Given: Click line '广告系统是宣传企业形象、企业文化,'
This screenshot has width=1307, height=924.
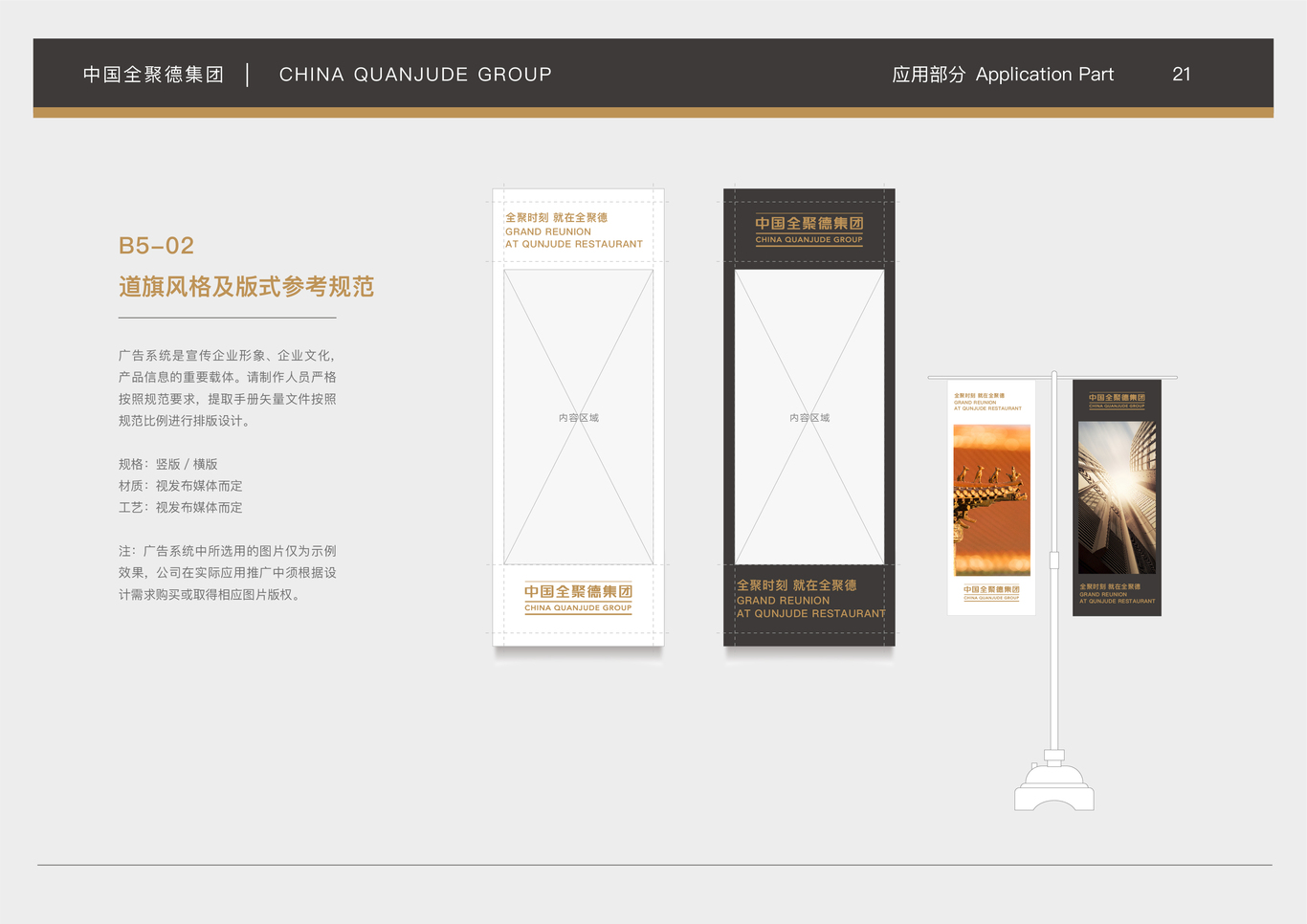Looking at the screenshot, I should tap(227, 356).
